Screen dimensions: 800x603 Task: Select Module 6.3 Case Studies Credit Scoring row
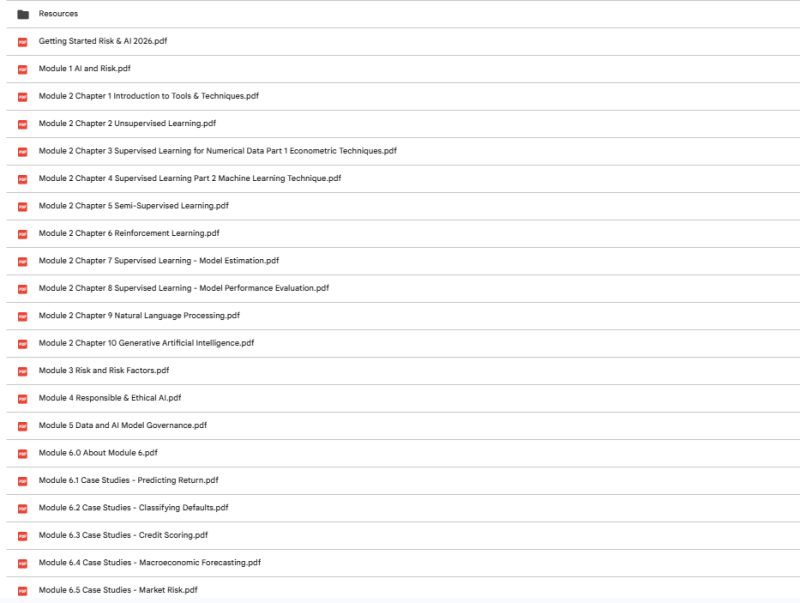[x=403, y=536]
